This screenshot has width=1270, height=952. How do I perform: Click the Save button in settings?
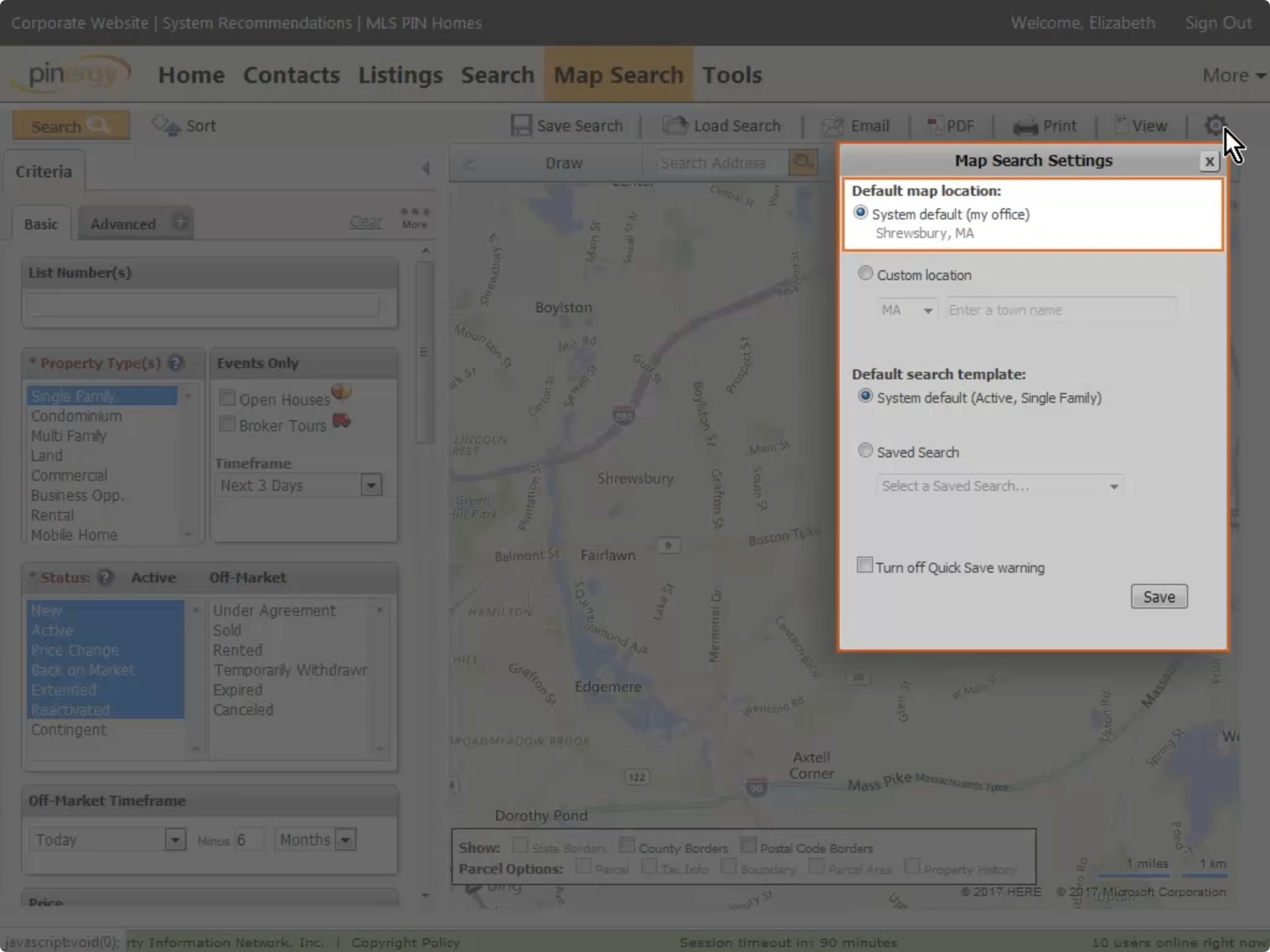1159,596
